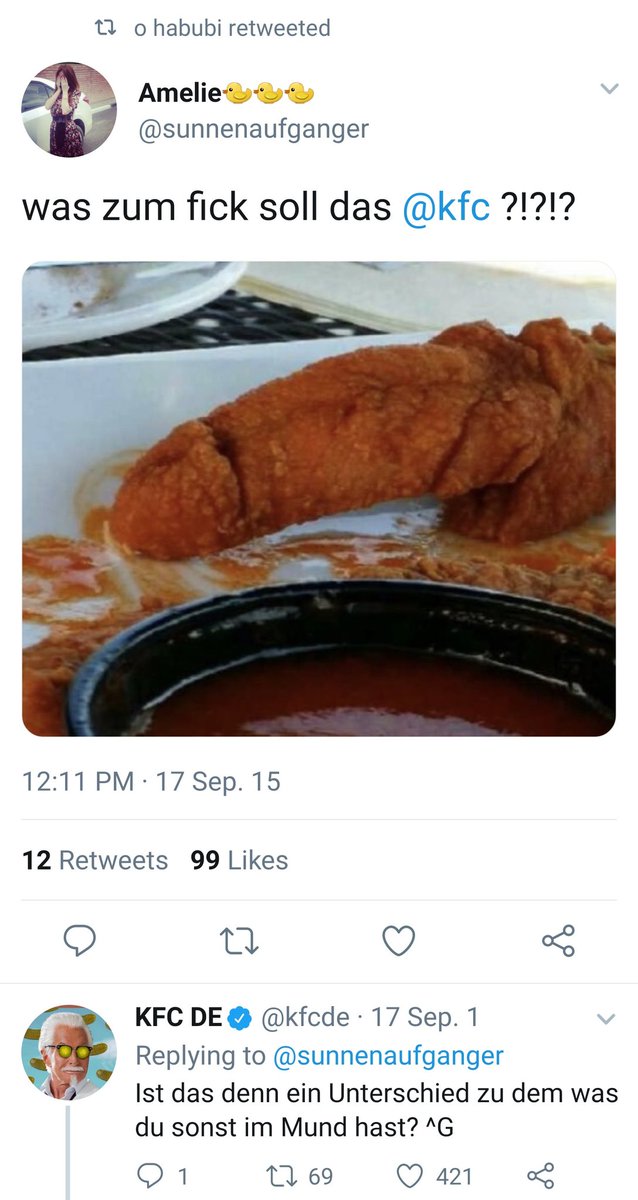
Task: Click the retweet icon beside 'o habubi retweeted'
Action: 101,28
